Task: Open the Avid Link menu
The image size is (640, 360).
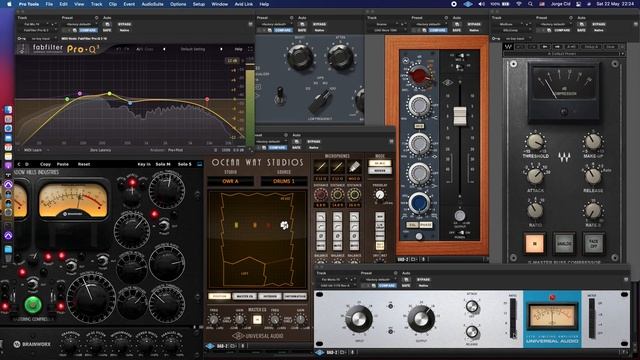Action: (x=244, y=4)
